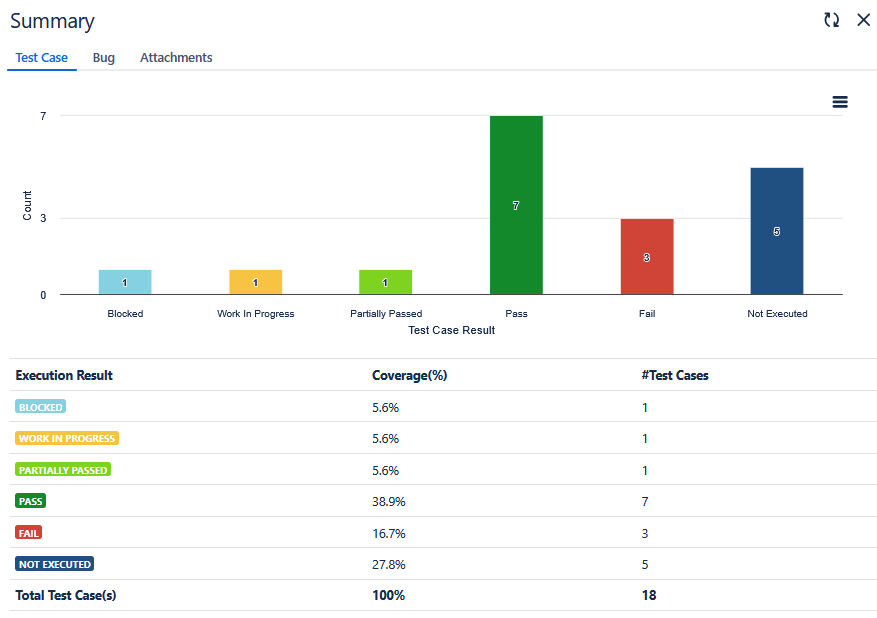Select the green Pass bar

point(516,205)
